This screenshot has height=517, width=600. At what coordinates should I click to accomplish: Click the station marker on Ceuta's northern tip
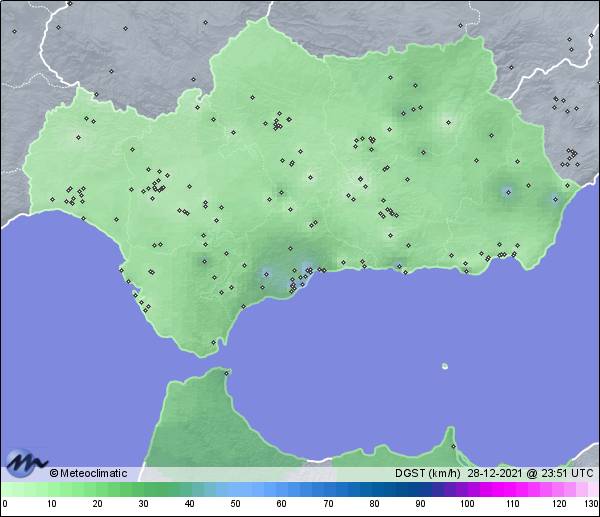pyautogui.click(x=227, y=373)
